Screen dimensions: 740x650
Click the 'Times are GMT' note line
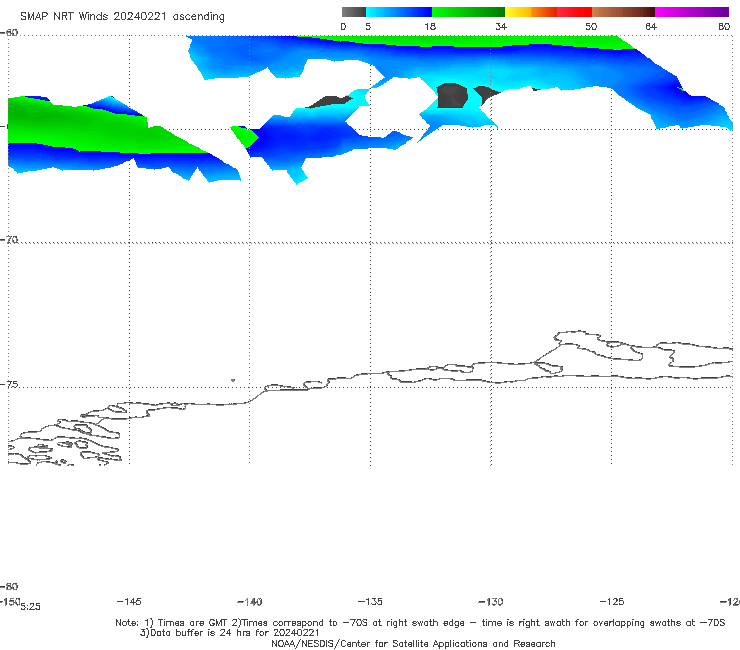click(x=420, y=623)
